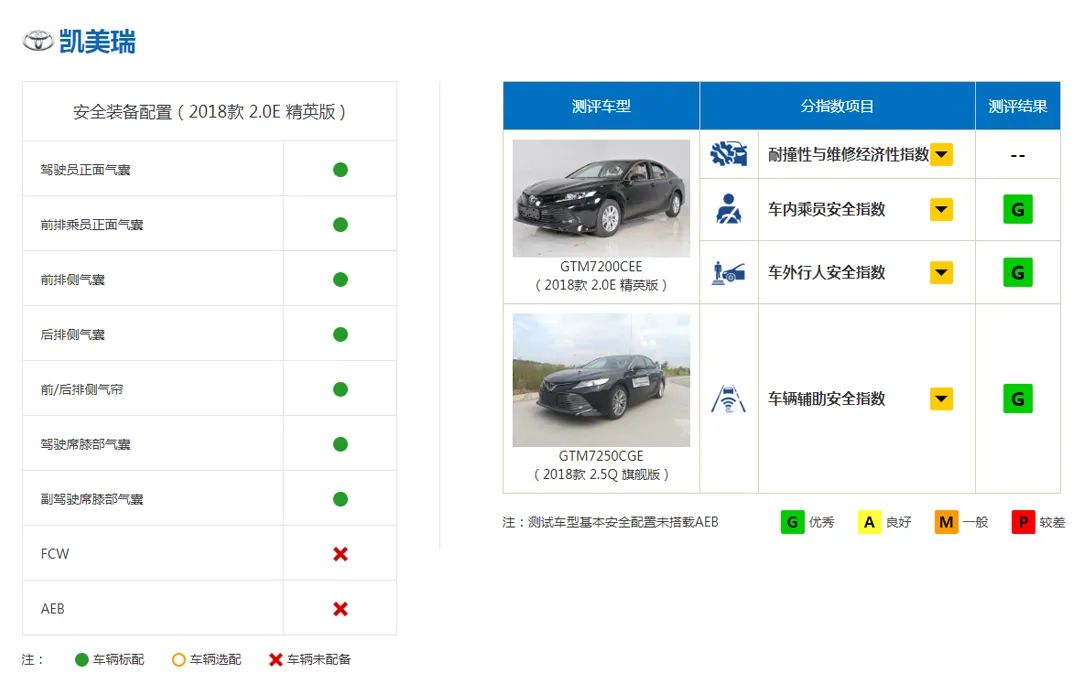The height and width of the screenshot is (700, 1080).
Task: Click the green dot legend 车辆标配
Action: [81, 660]
